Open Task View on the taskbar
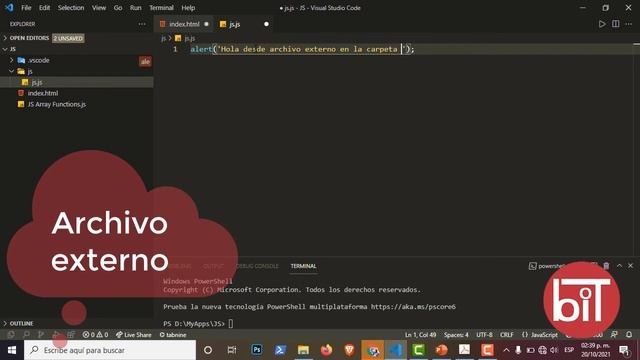The width and height of the screenshot is (640, 360). (232, 350)
